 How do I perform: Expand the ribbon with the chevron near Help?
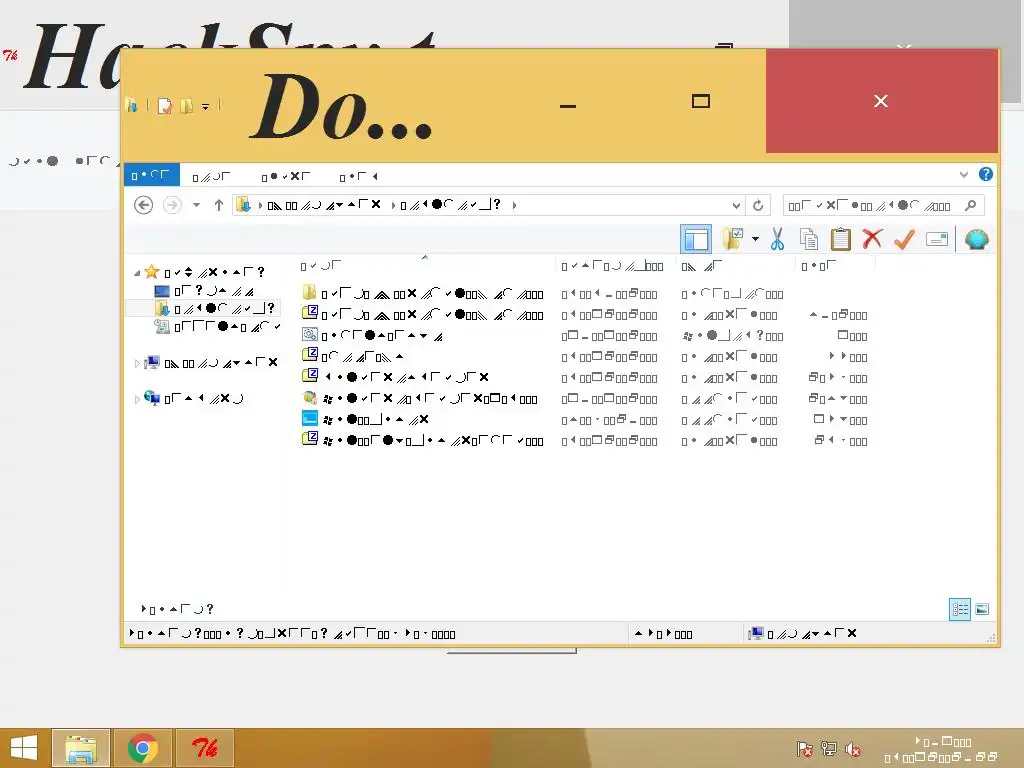tap(963, 174)
